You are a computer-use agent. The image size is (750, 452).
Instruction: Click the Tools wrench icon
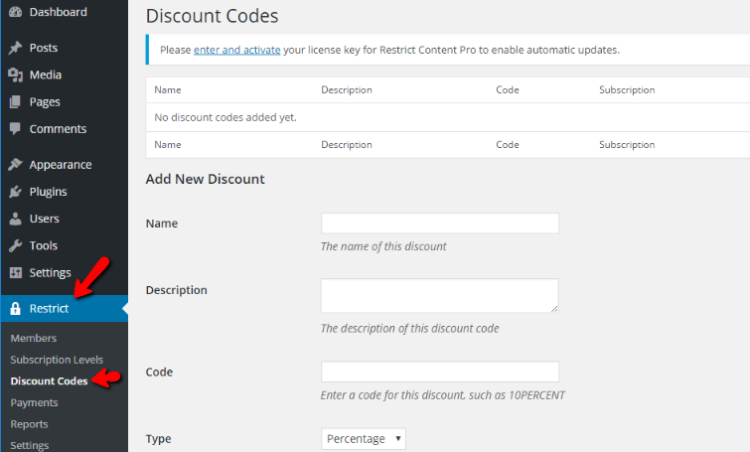click(15, 245)
